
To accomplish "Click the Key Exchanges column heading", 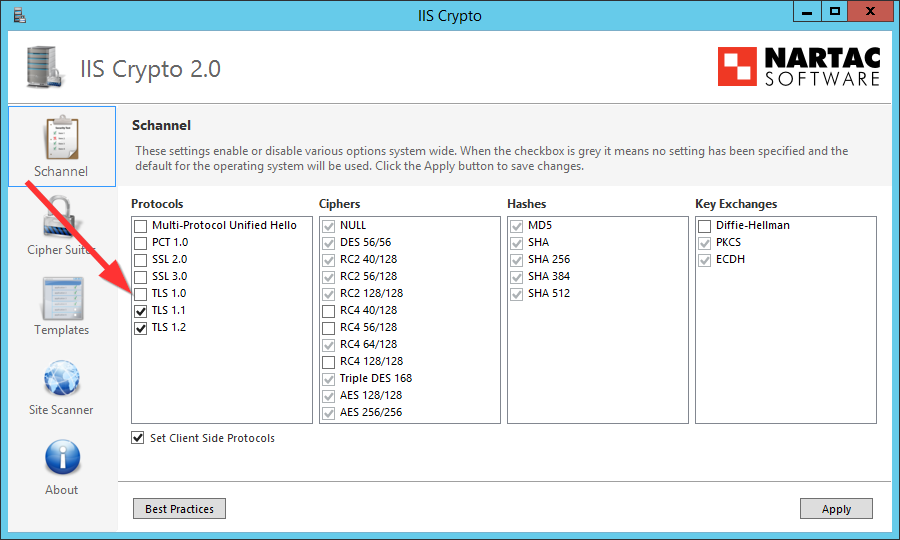I will tap(736, 204).
